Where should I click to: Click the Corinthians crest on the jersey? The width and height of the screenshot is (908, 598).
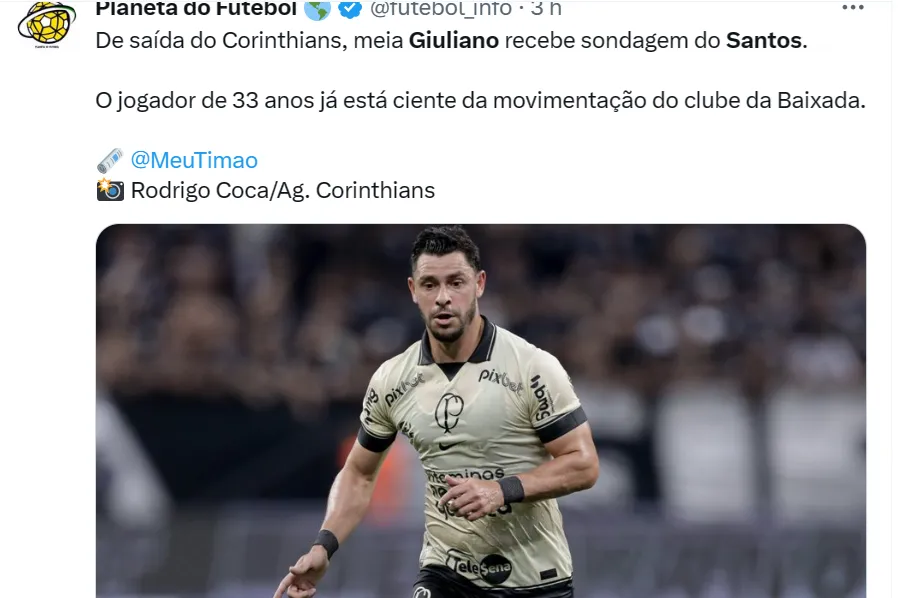449,412
